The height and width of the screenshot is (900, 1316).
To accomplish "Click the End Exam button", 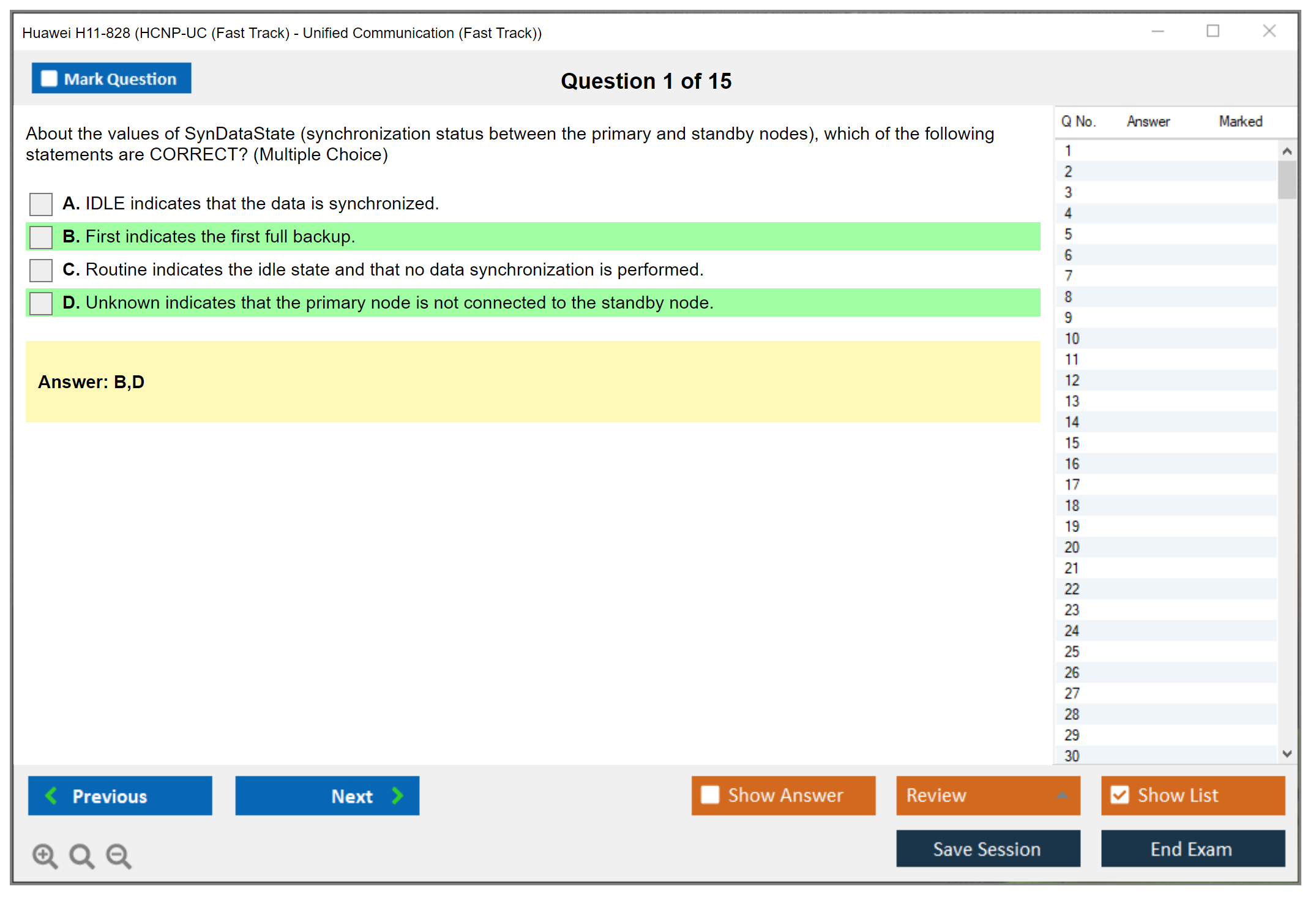I will (1192, 849).
